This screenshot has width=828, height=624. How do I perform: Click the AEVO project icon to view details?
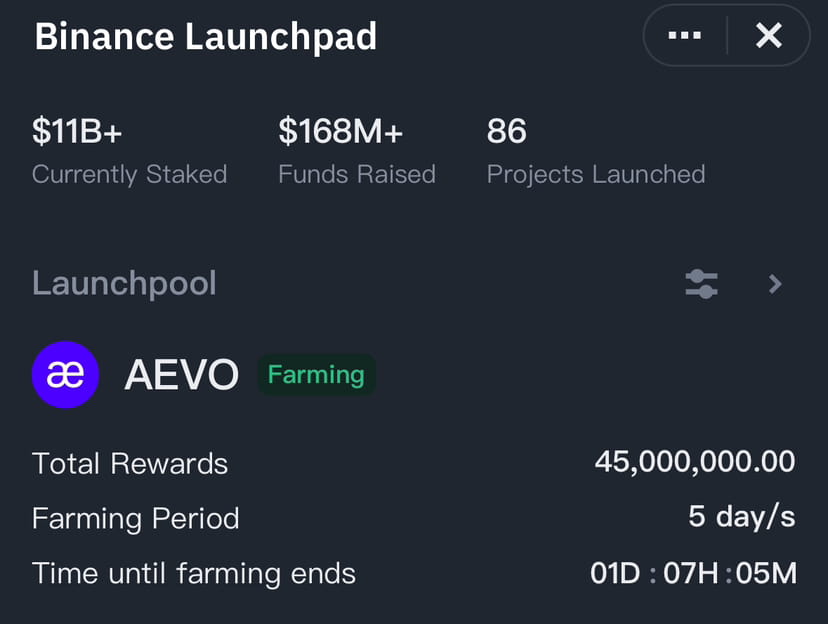click(x=66, y=374)
